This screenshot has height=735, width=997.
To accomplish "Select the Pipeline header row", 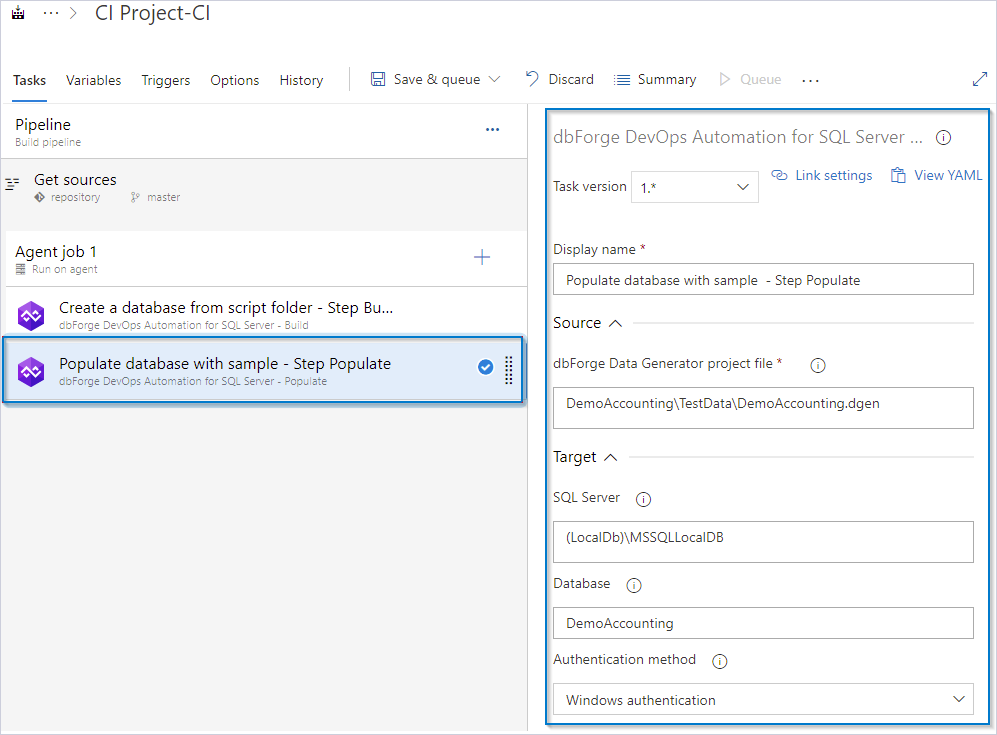I will tap(264, 132).
